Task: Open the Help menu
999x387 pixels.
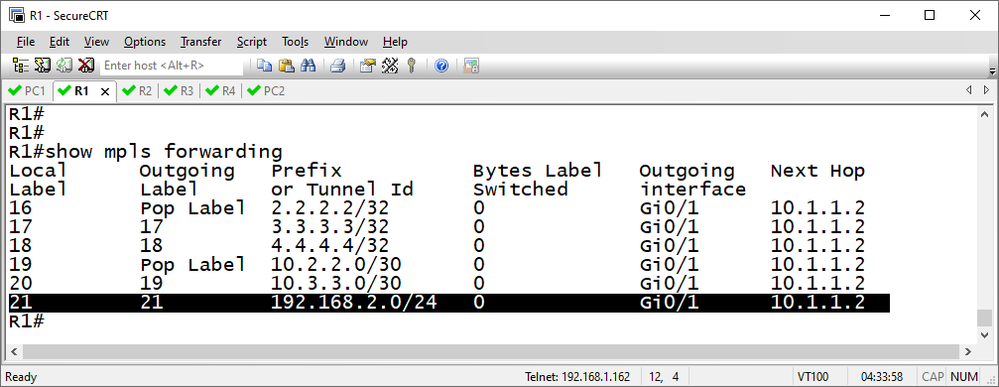Action: point(395,42)
